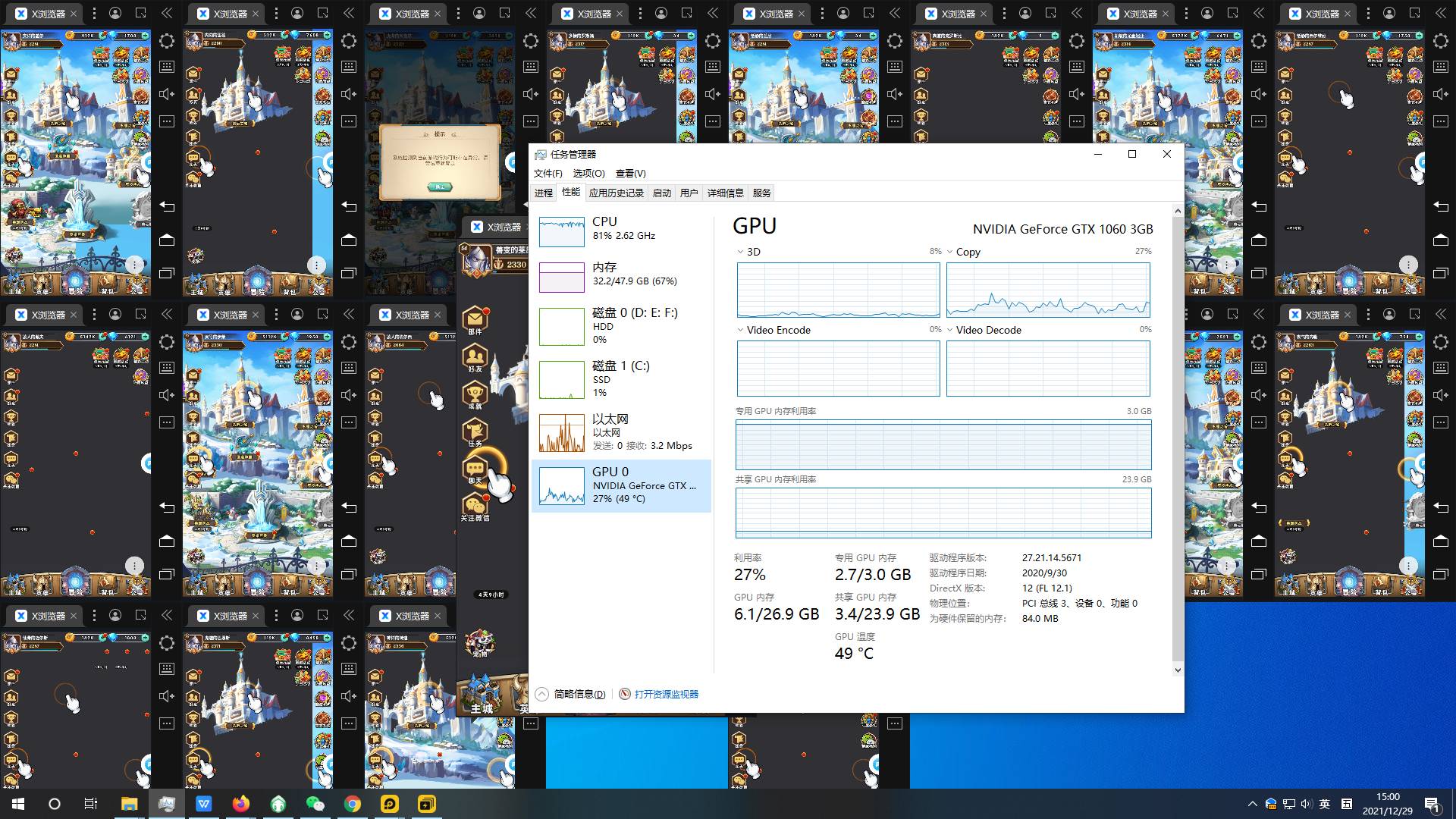The width and height of the screenshot is (1456, 819).
Task: Collapse to 简略信息(D) view
Action: tap(571, 694)
